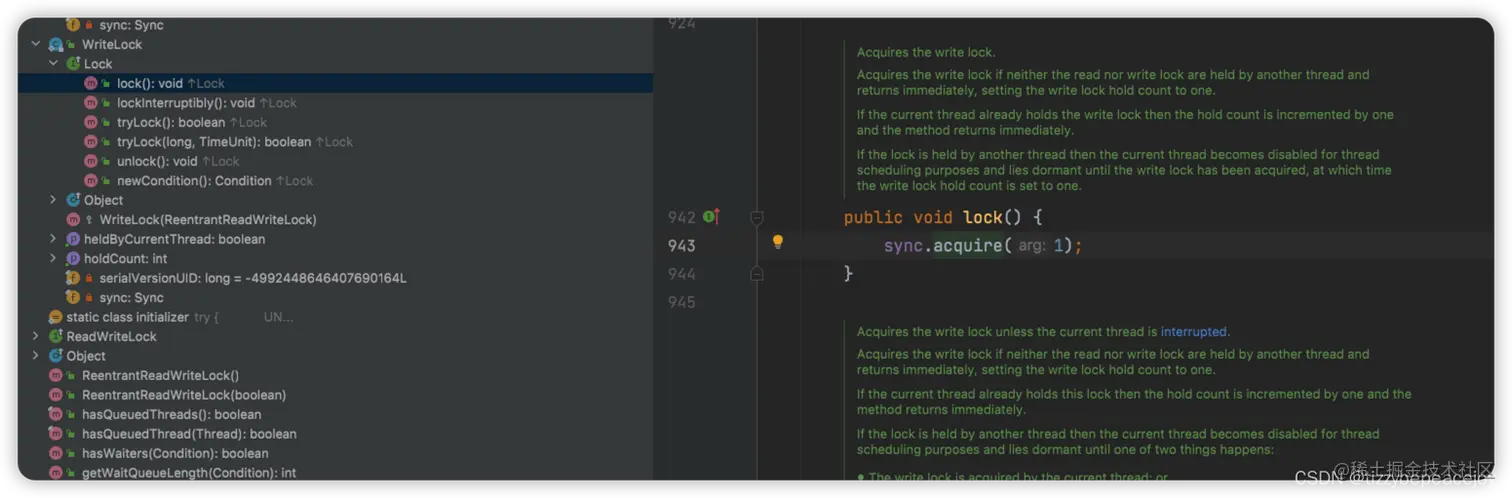Select ReentrantReadWriteLock() constructor row
Viewport: 1512px width, 498px height.
335,376
